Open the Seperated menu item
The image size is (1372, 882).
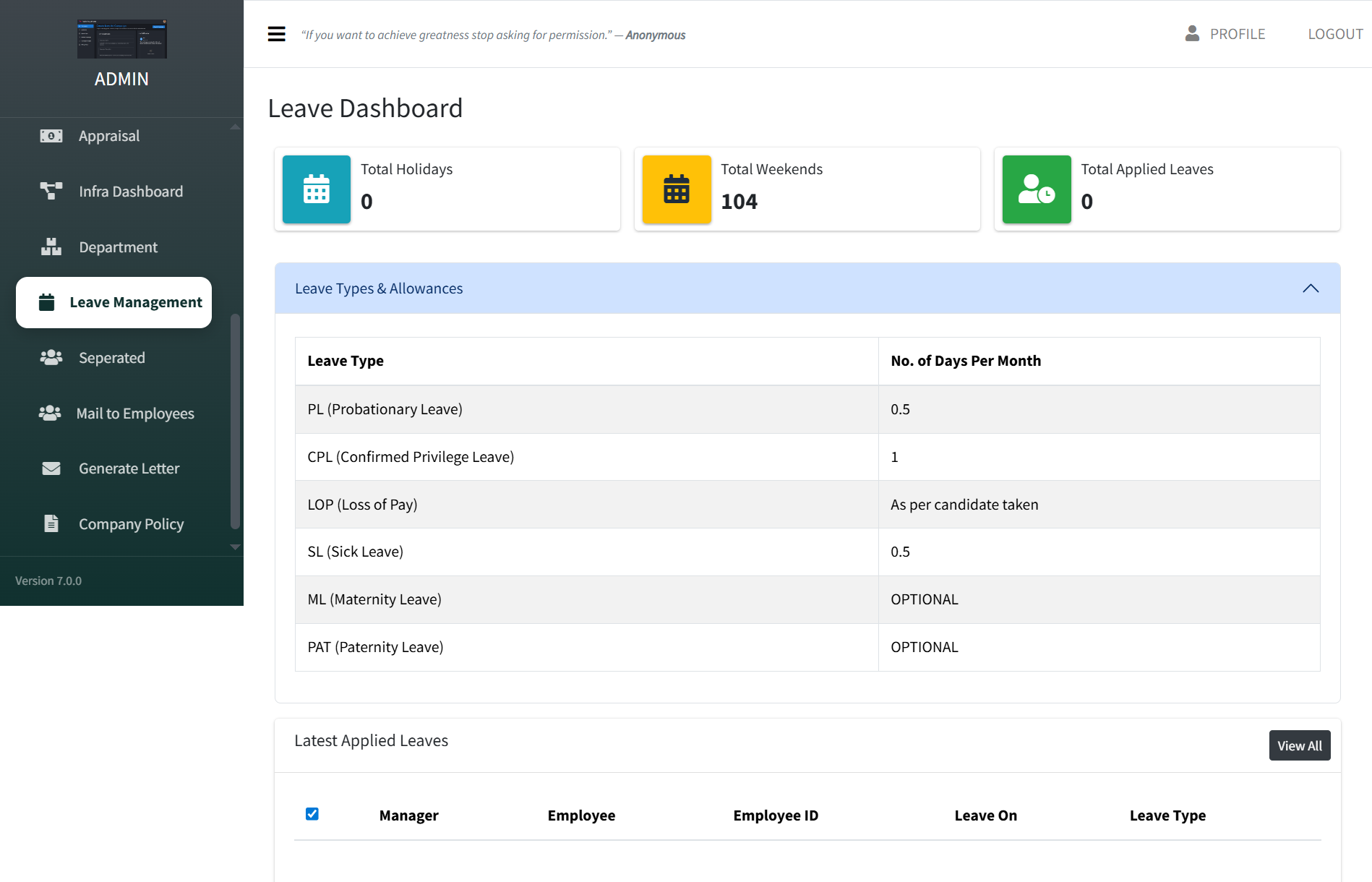tap(112, 358)
